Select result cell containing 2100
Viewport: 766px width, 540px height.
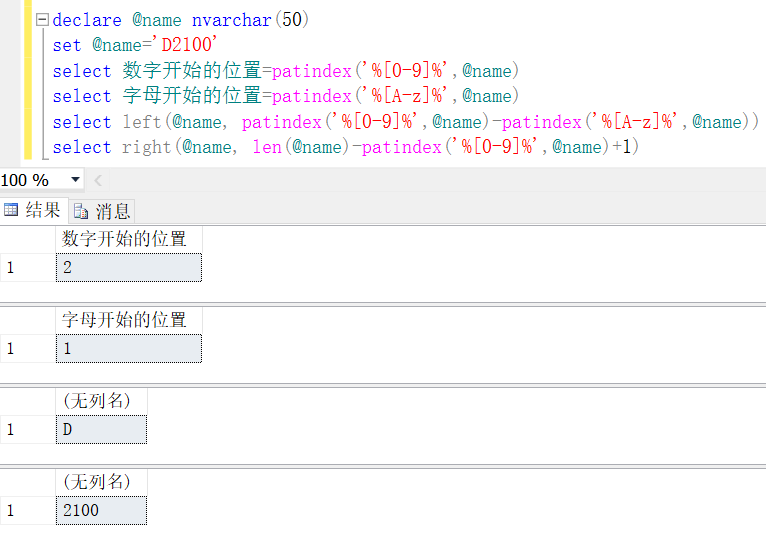[102, 511]
